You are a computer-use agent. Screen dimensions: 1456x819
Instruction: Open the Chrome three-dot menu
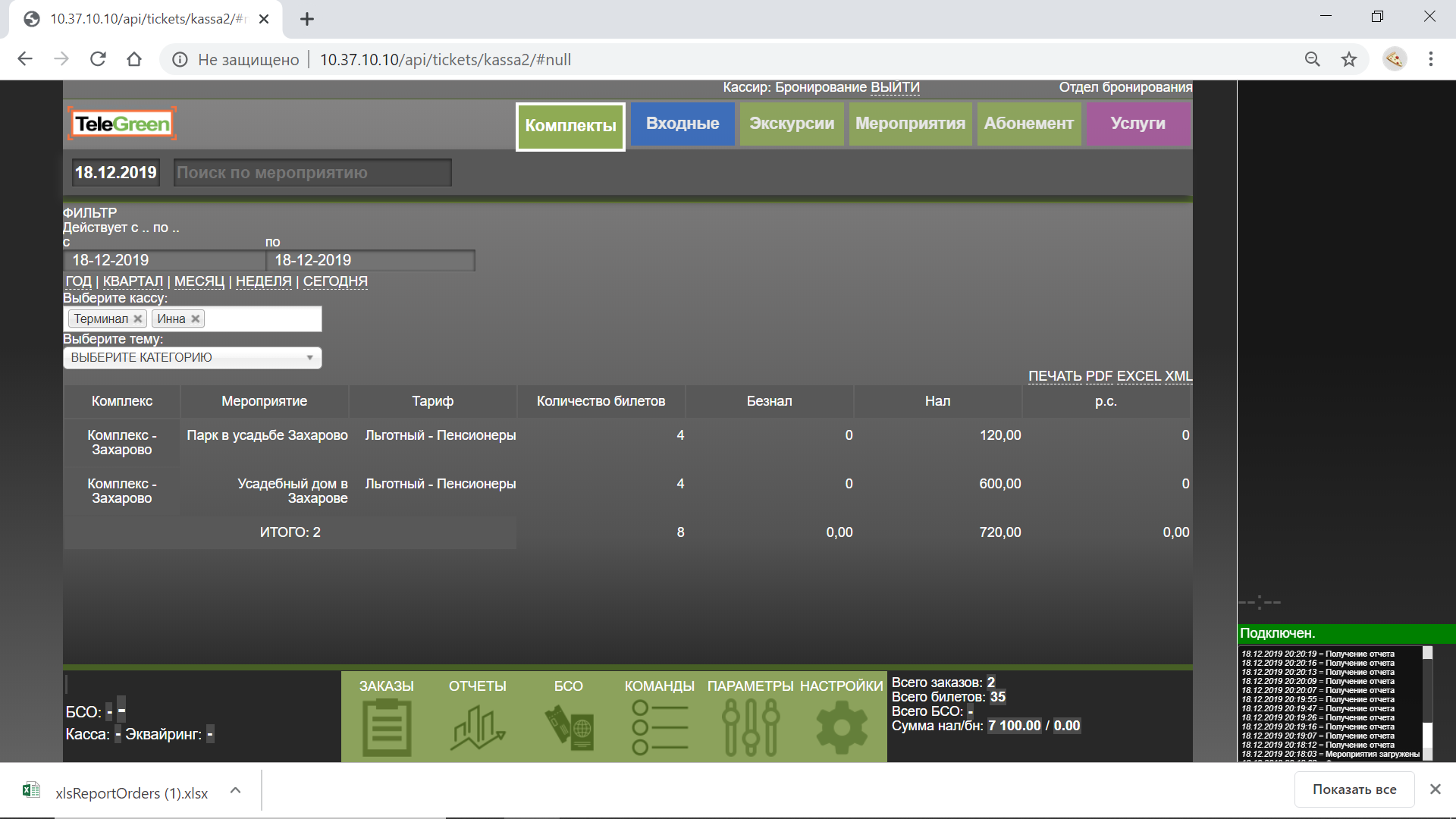1430,59
